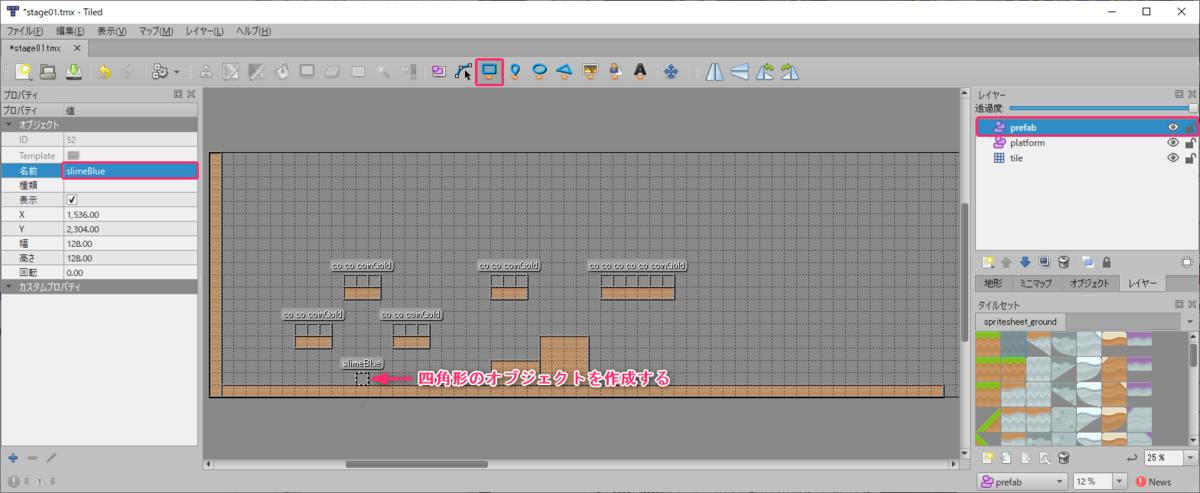Viewport: 1200px width, 493px height.
Task: Click the Flip Horizontally icon
Action: pyautogui.click(x=715, y=72)
